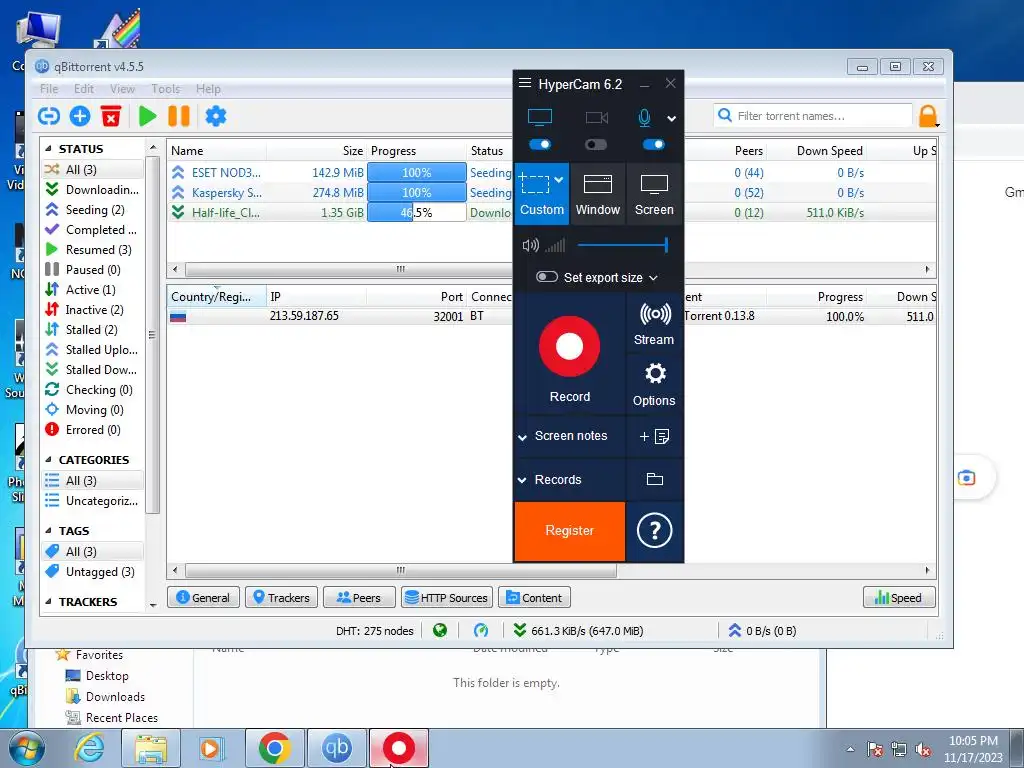Image resolution: width=1024 pixels, height=768 pixels.
Task: Click the red Record button in HyperCam
Action: click(x=569, y=346)
